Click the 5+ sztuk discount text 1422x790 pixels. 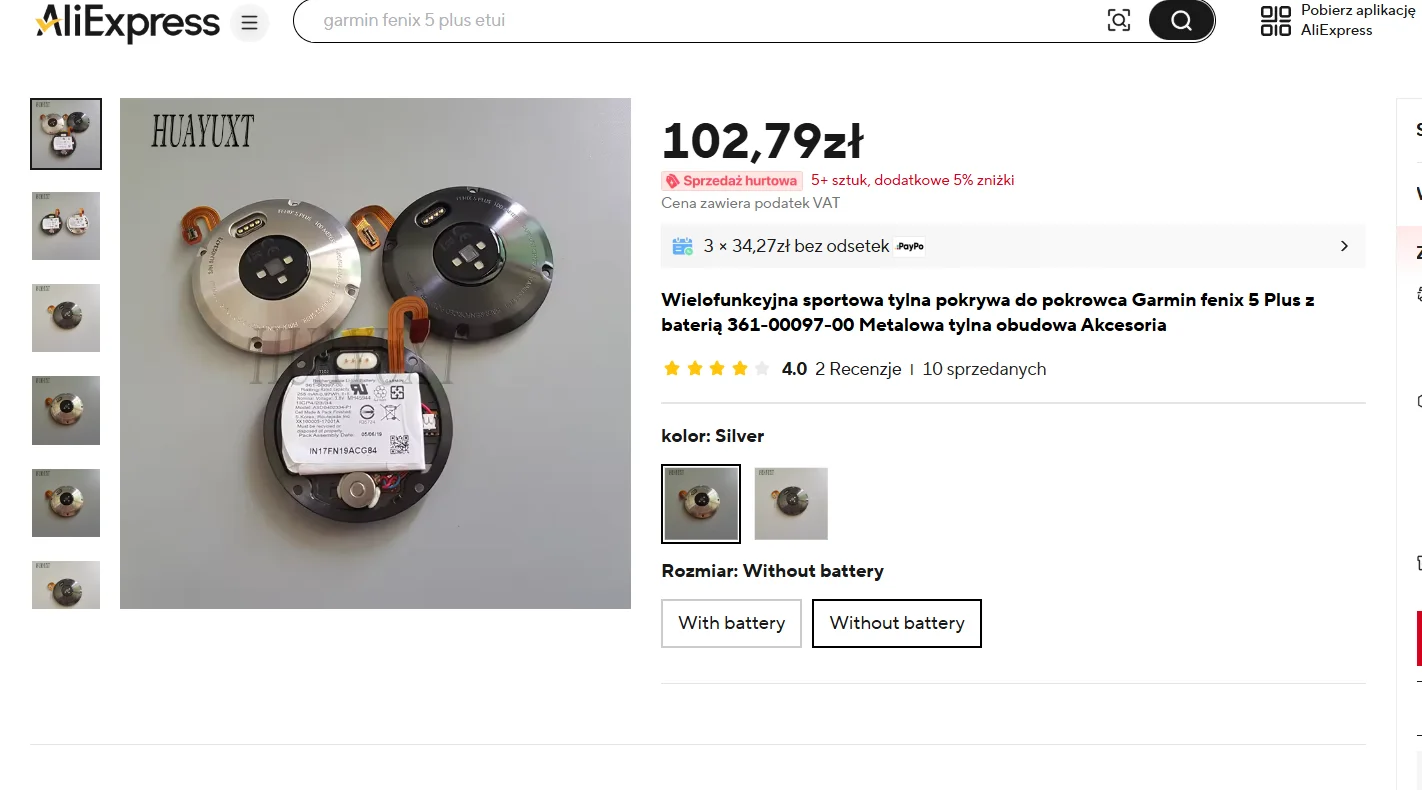(912, 181)
